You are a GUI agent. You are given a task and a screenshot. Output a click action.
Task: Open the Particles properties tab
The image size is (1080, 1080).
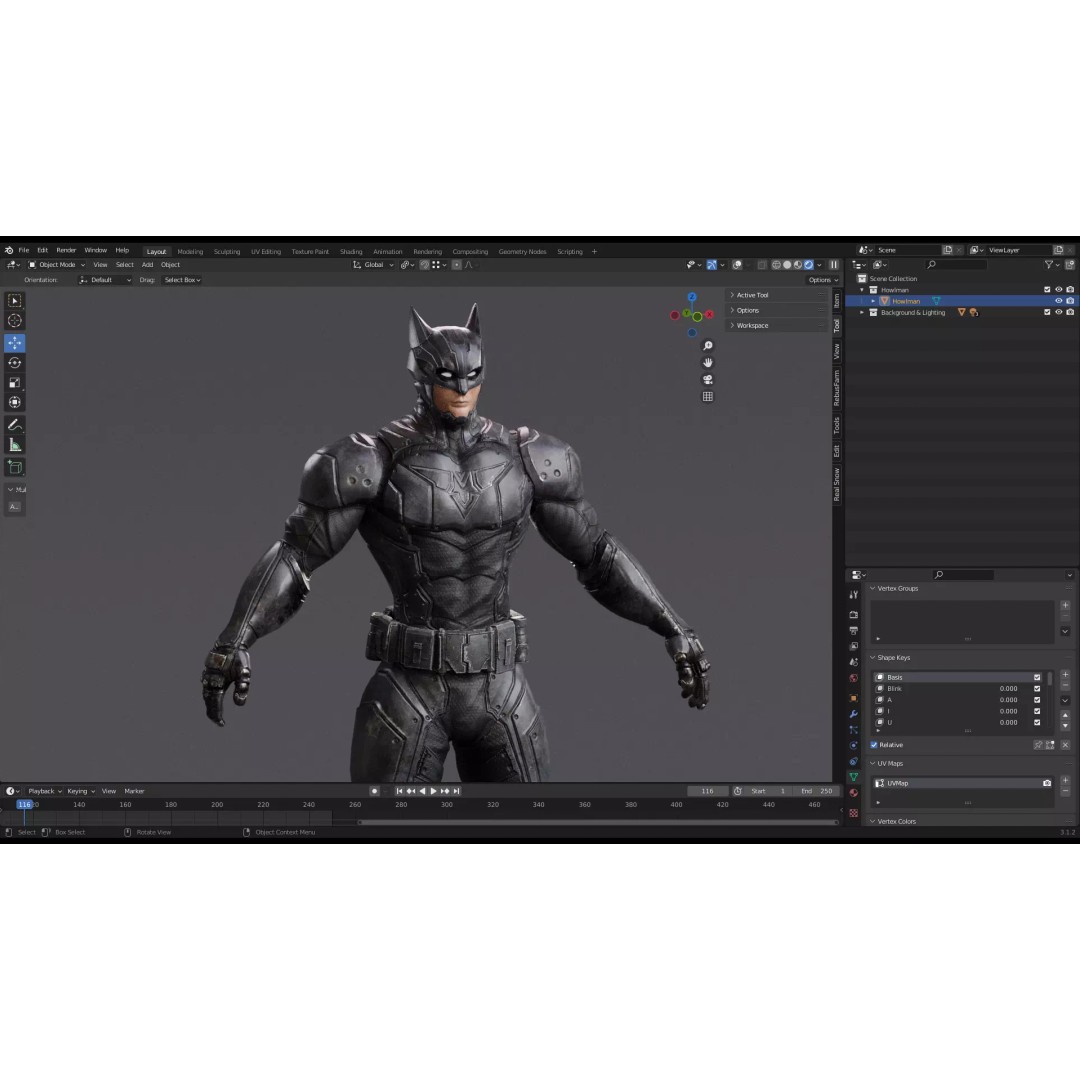(854, 729)
